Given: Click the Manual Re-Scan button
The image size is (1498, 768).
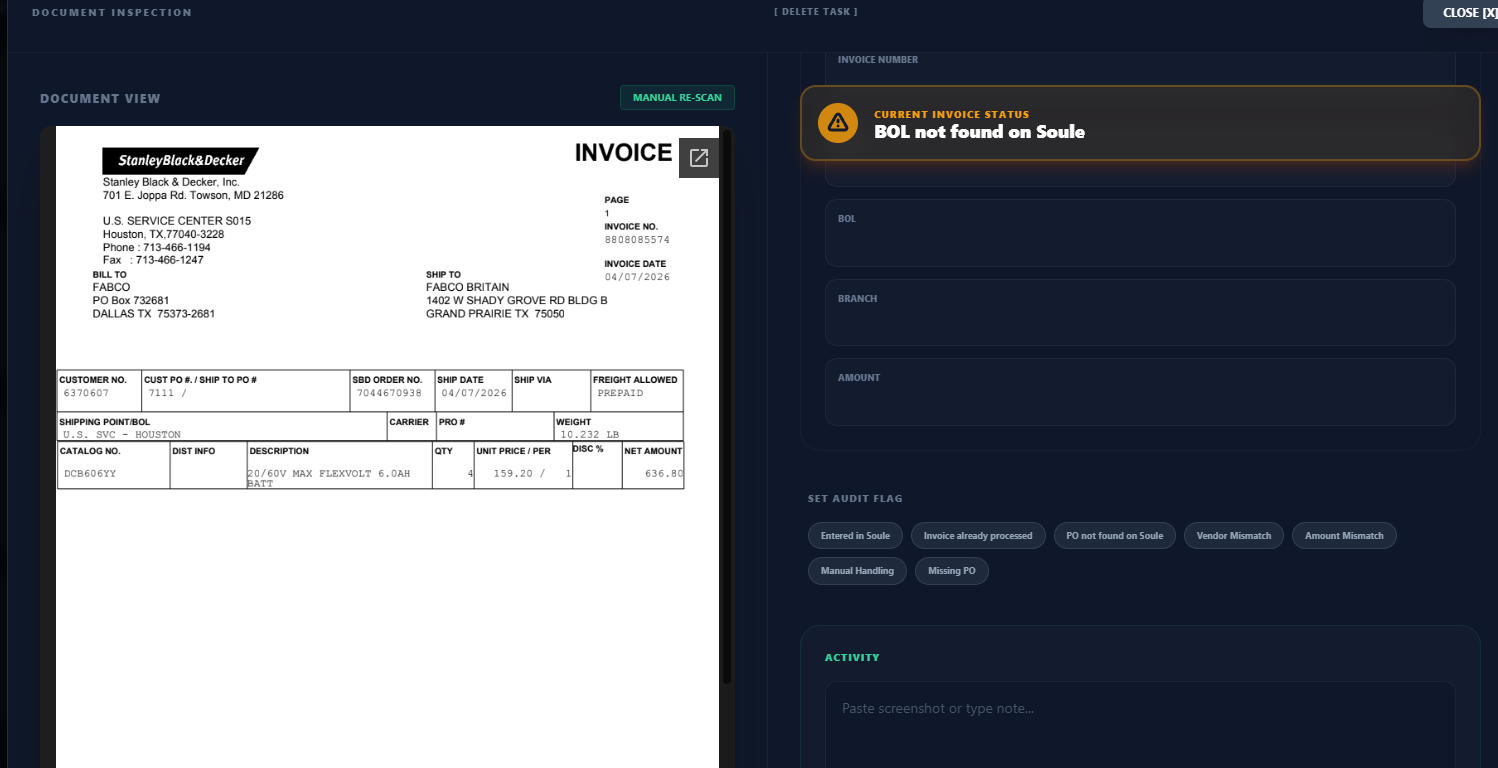Looking at the screenshot, I should [x=678, y=98].
